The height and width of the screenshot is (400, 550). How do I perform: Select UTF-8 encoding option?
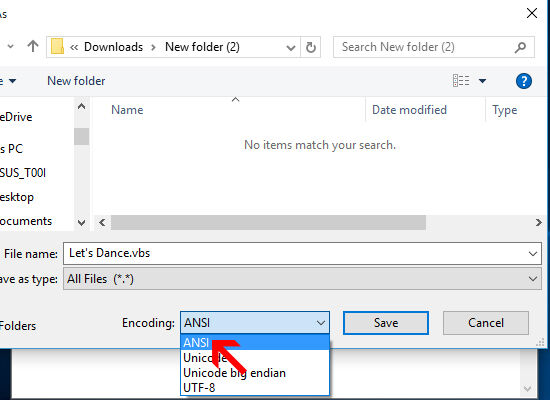255,388
